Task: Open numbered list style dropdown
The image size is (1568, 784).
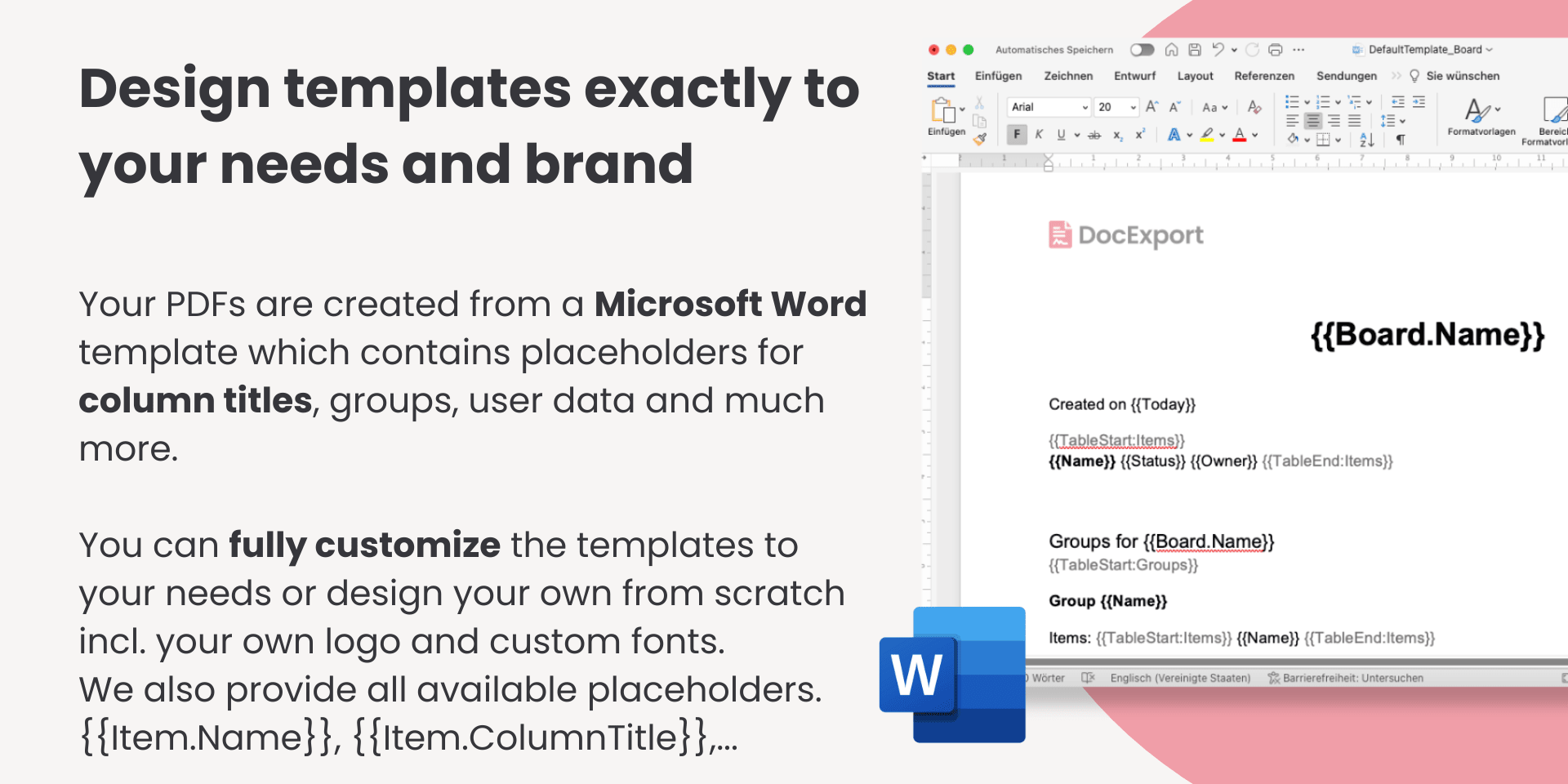Action: (1338, 102)
